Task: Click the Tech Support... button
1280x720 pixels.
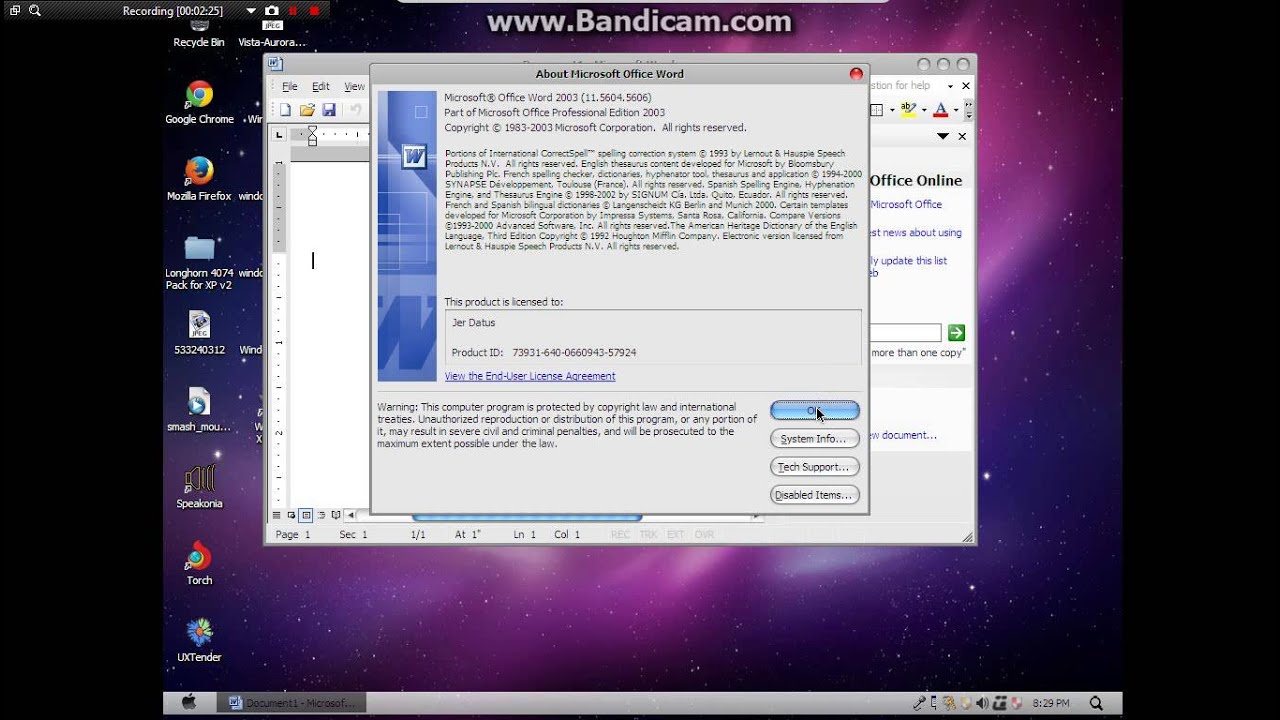Action: 814,467
